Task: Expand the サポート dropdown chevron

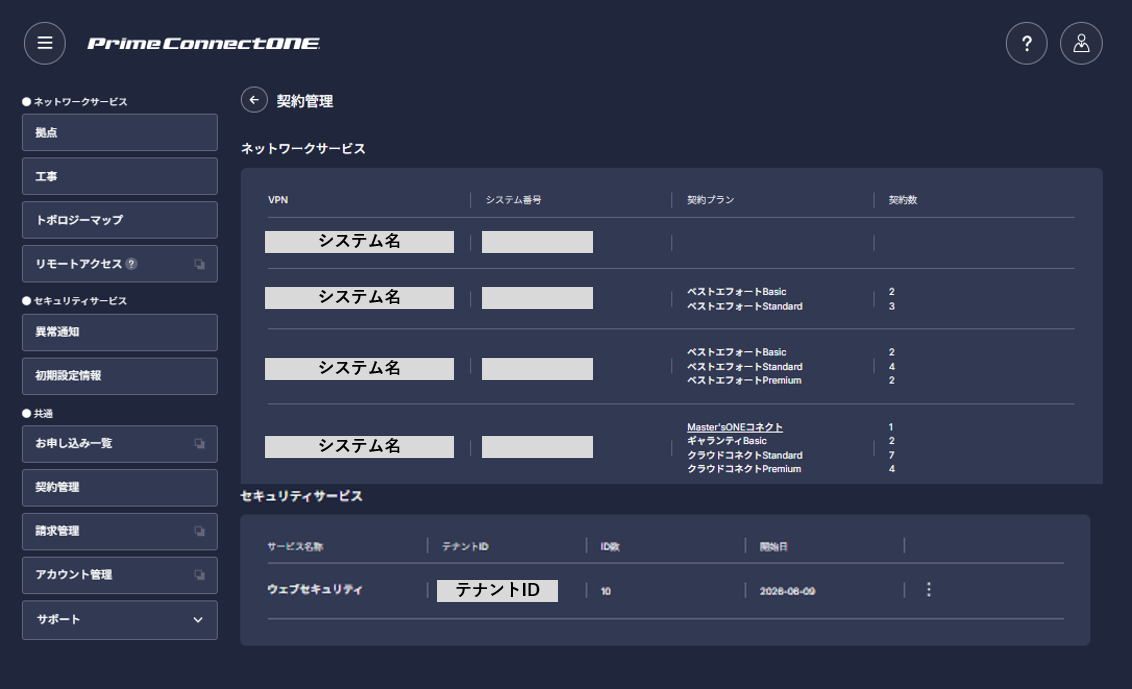Action: [x=198, y=620]
